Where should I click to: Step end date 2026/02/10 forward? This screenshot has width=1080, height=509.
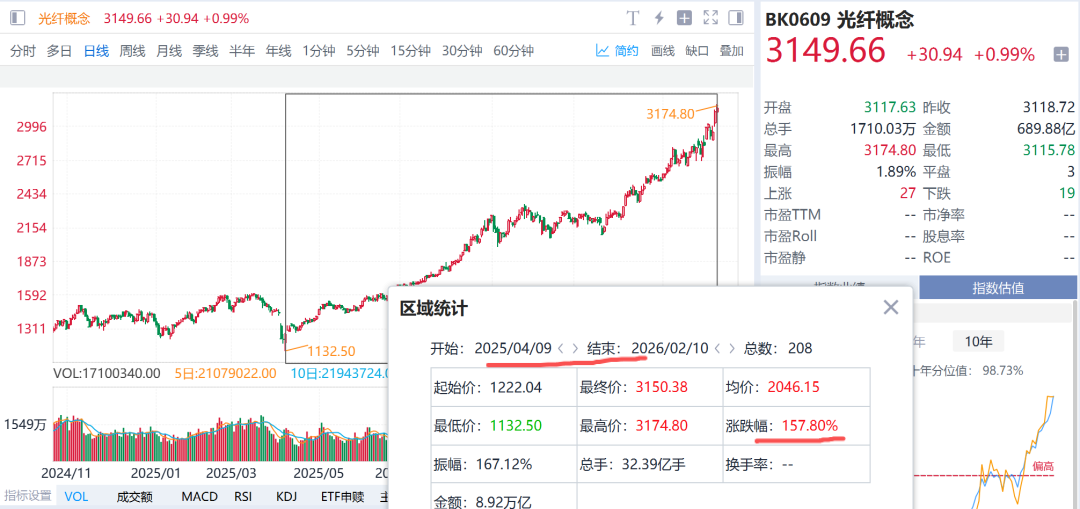pyautogui.click(x=731, y=349)
